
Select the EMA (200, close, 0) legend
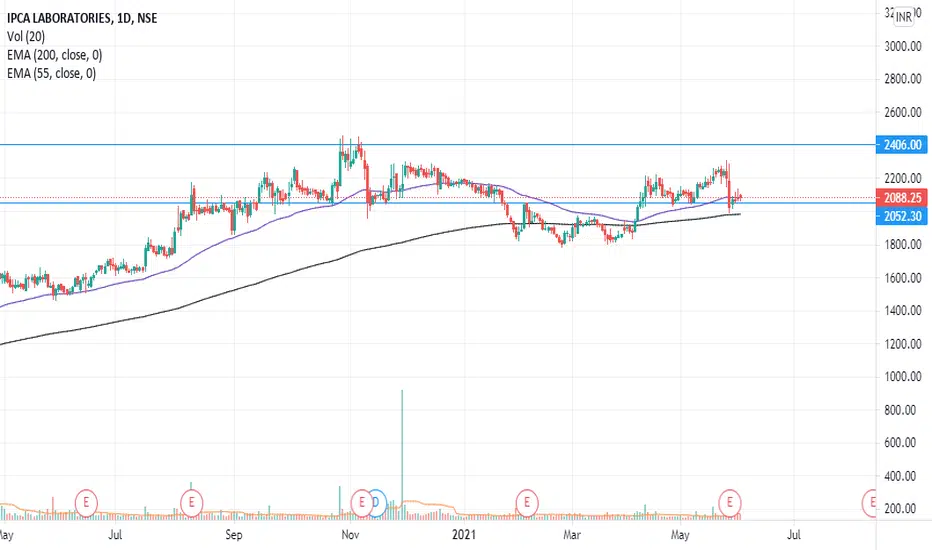point(54,55)
